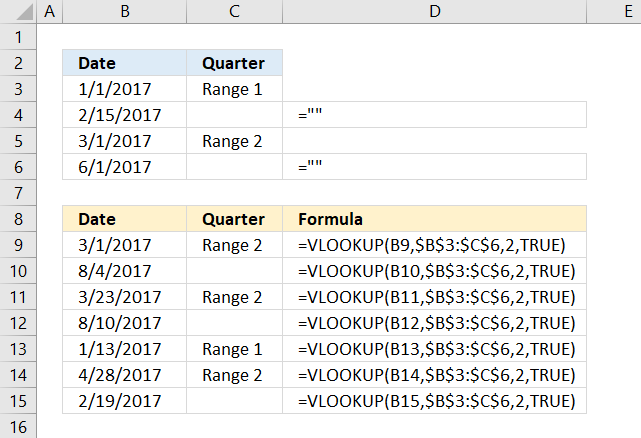Select column A header
This screenshot has width=641, height=438.
49,11
